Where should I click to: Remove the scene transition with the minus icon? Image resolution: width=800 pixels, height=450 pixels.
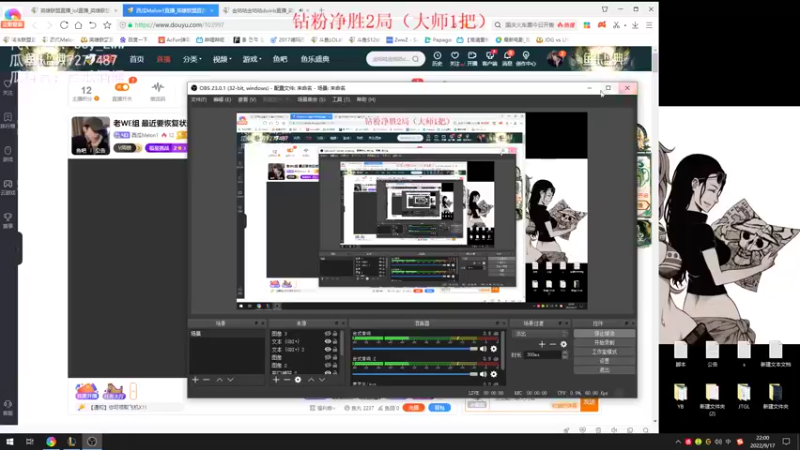pos(553,344)
